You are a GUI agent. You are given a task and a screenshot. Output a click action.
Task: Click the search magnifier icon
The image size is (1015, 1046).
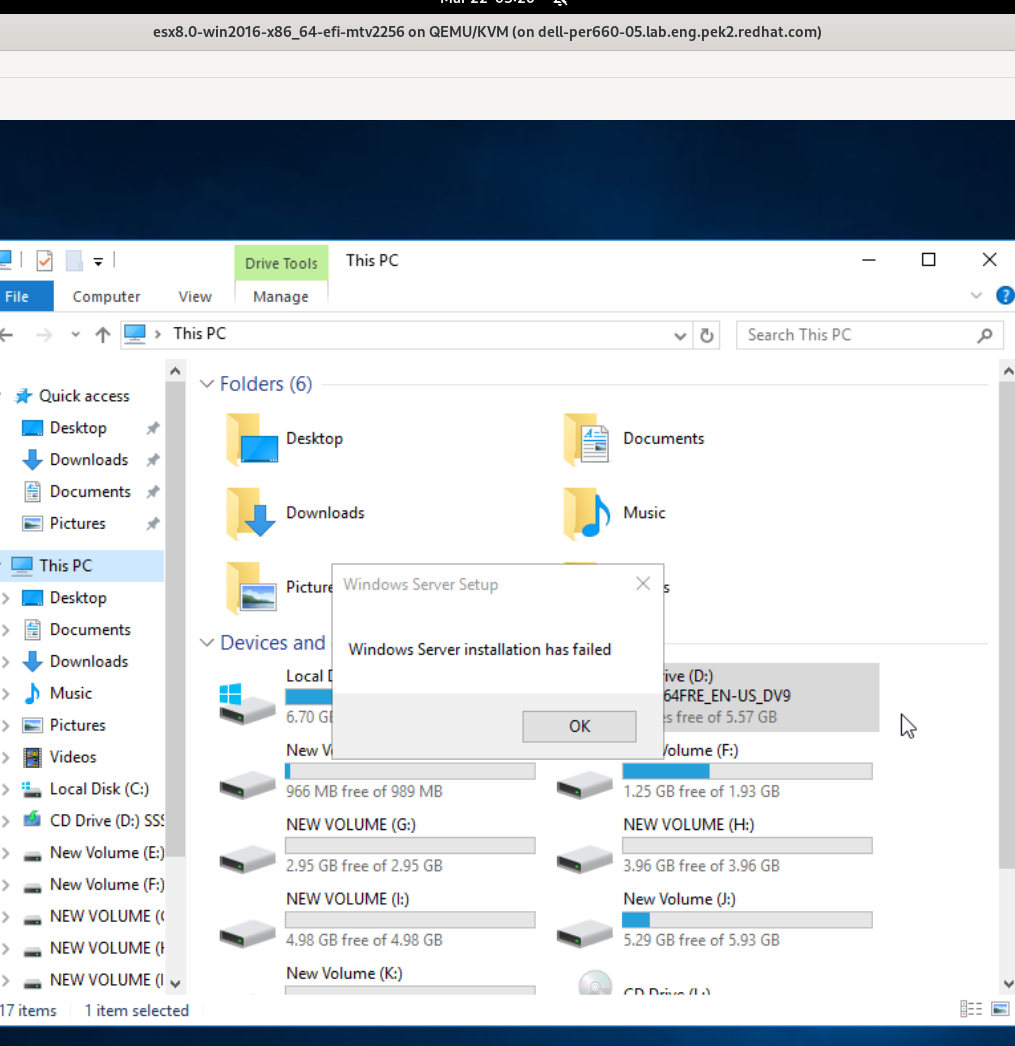(985, 335)
